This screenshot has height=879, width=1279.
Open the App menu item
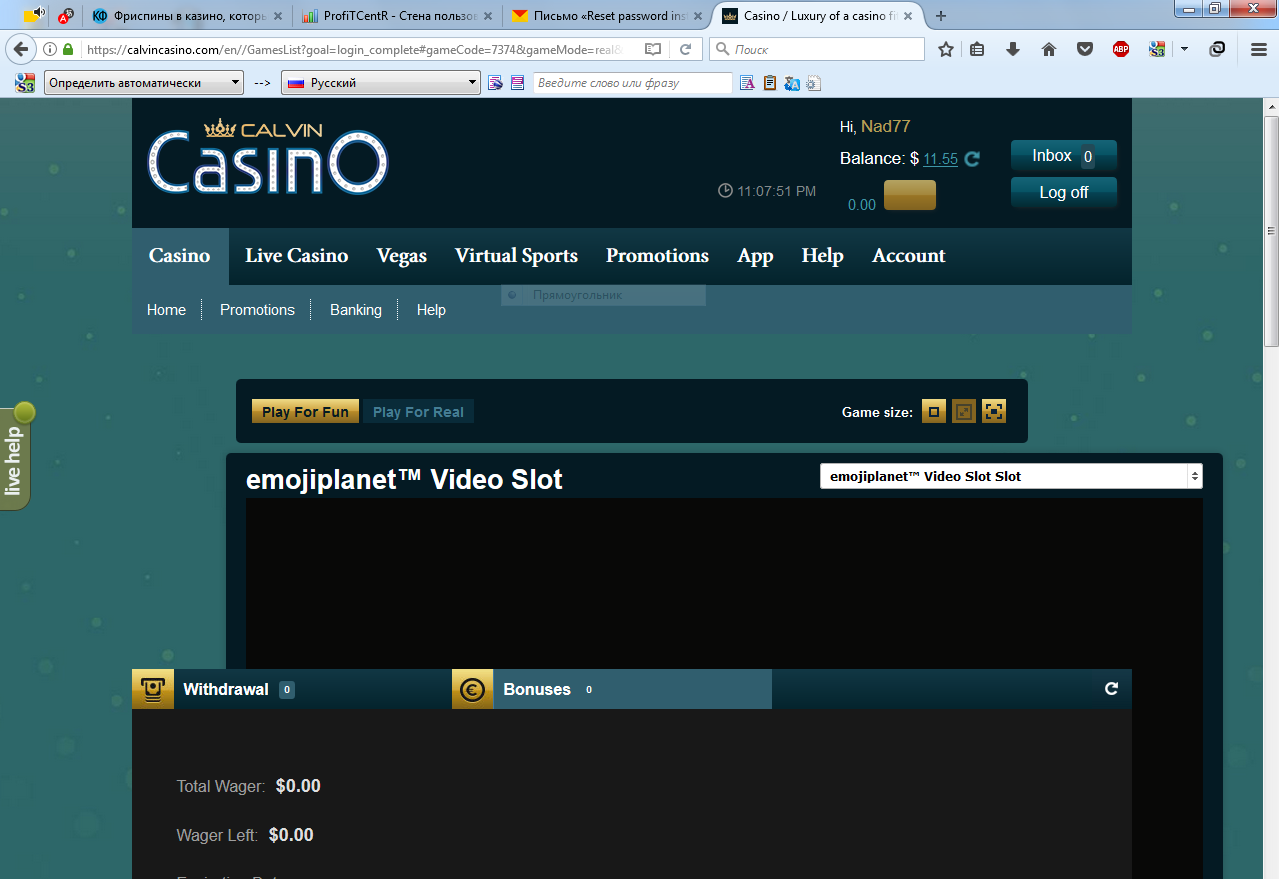pos(755,256)
